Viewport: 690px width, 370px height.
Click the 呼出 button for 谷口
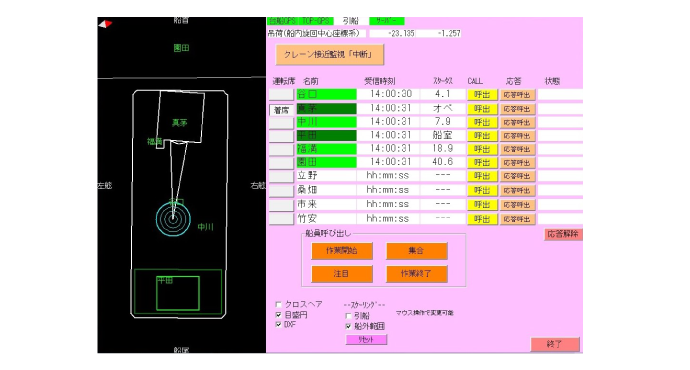(x=482, y=95)
